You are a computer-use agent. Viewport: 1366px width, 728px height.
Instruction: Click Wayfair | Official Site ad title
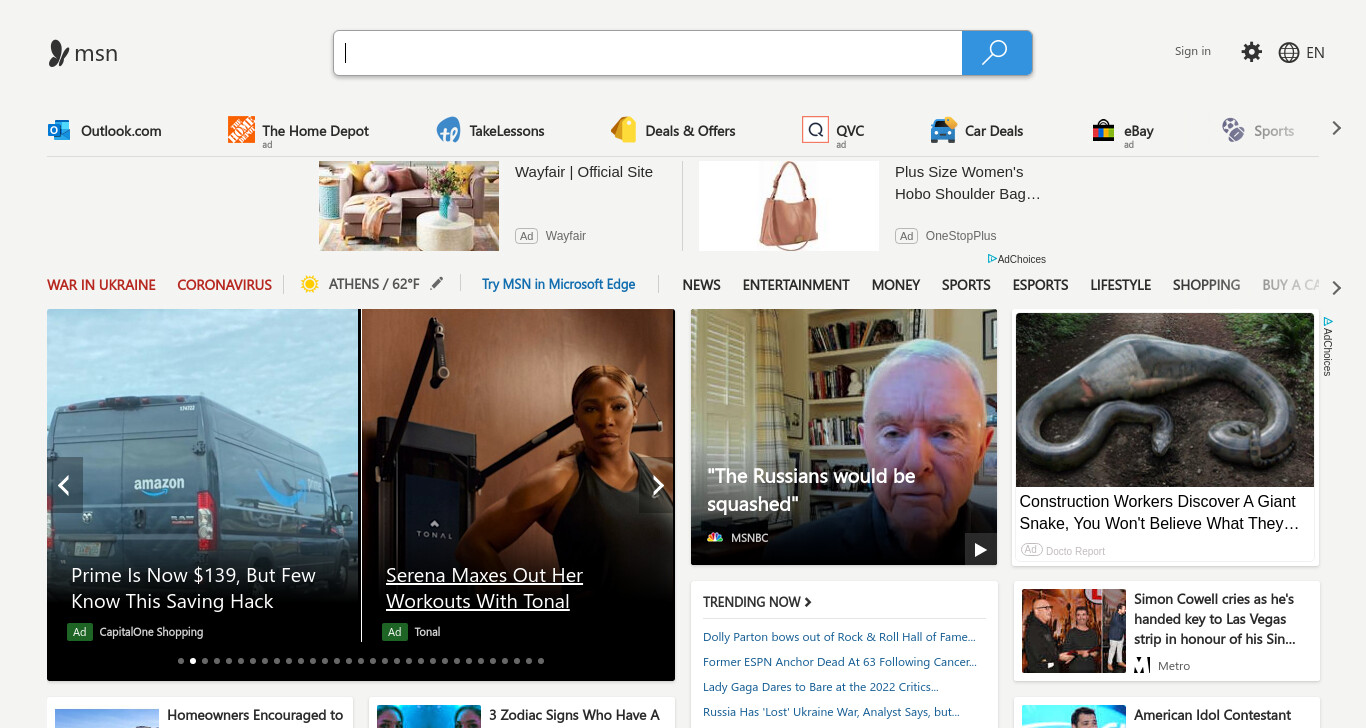[x=584, y=172]
